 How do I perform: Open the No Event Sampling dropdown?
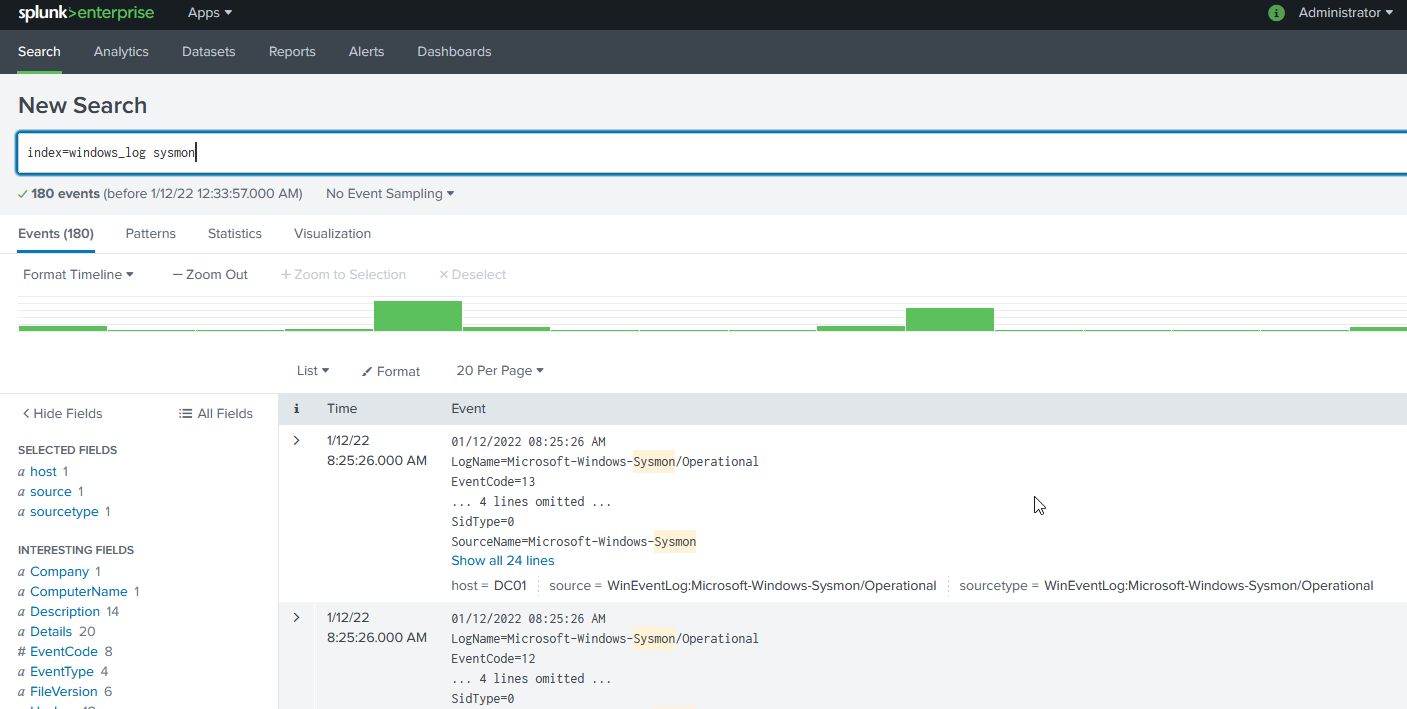point(390,193)
